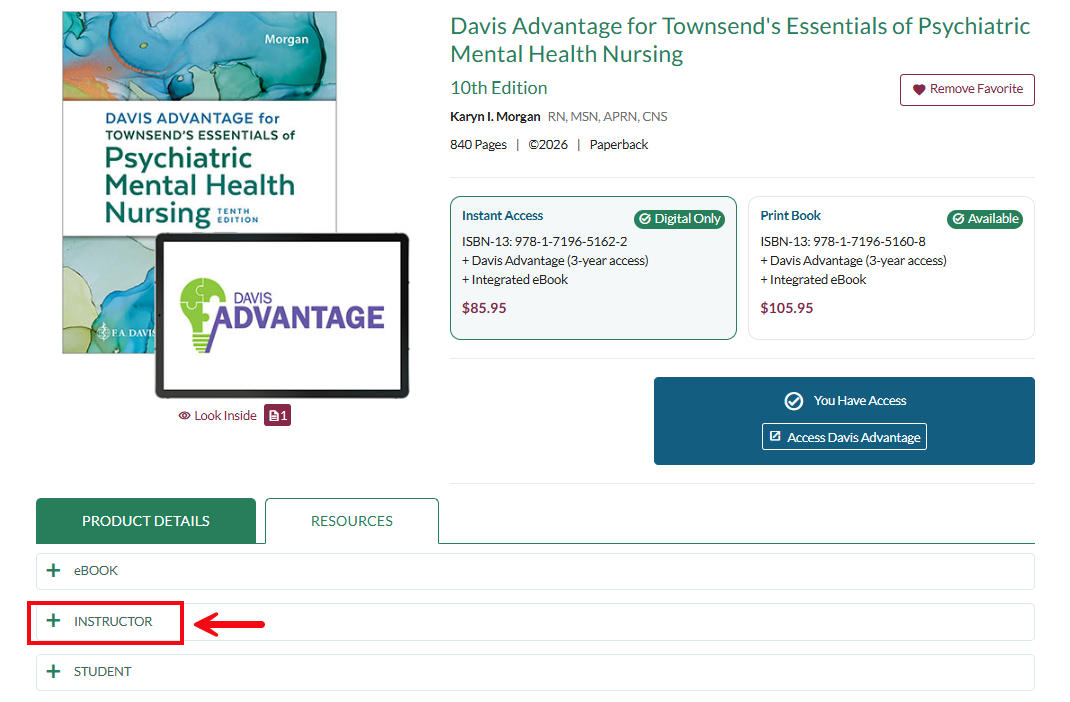
Task: Click the Remove Favorite button
Action: 967,89
